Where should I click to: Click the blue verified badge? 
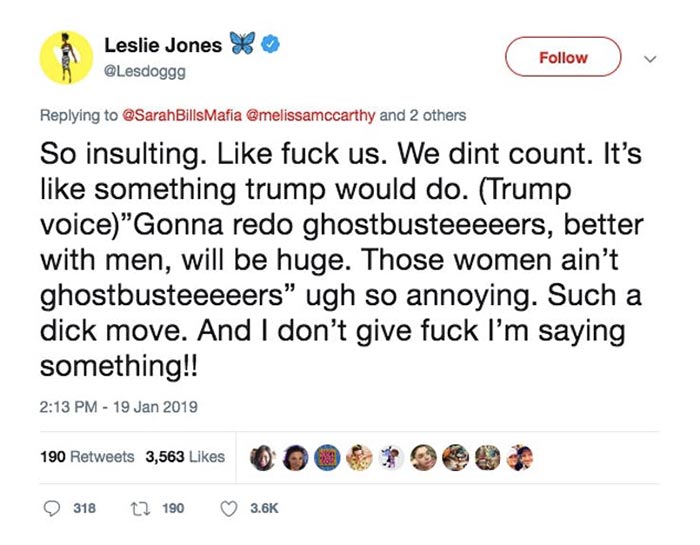[x=268, y=46]
